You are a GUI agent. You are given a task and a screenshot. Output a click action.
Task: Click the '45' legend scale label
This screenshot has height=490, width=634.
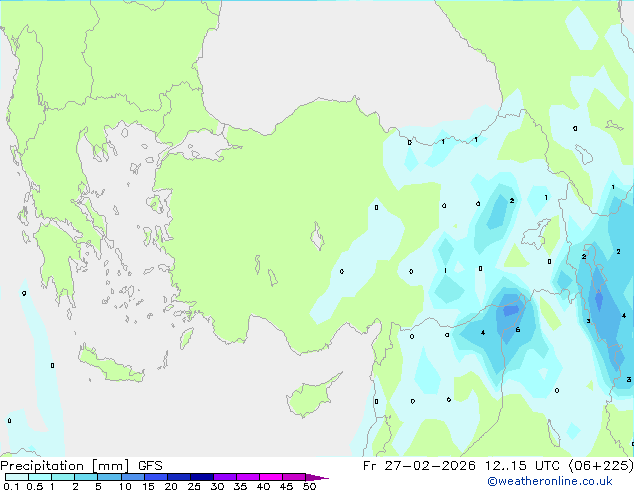286,486
